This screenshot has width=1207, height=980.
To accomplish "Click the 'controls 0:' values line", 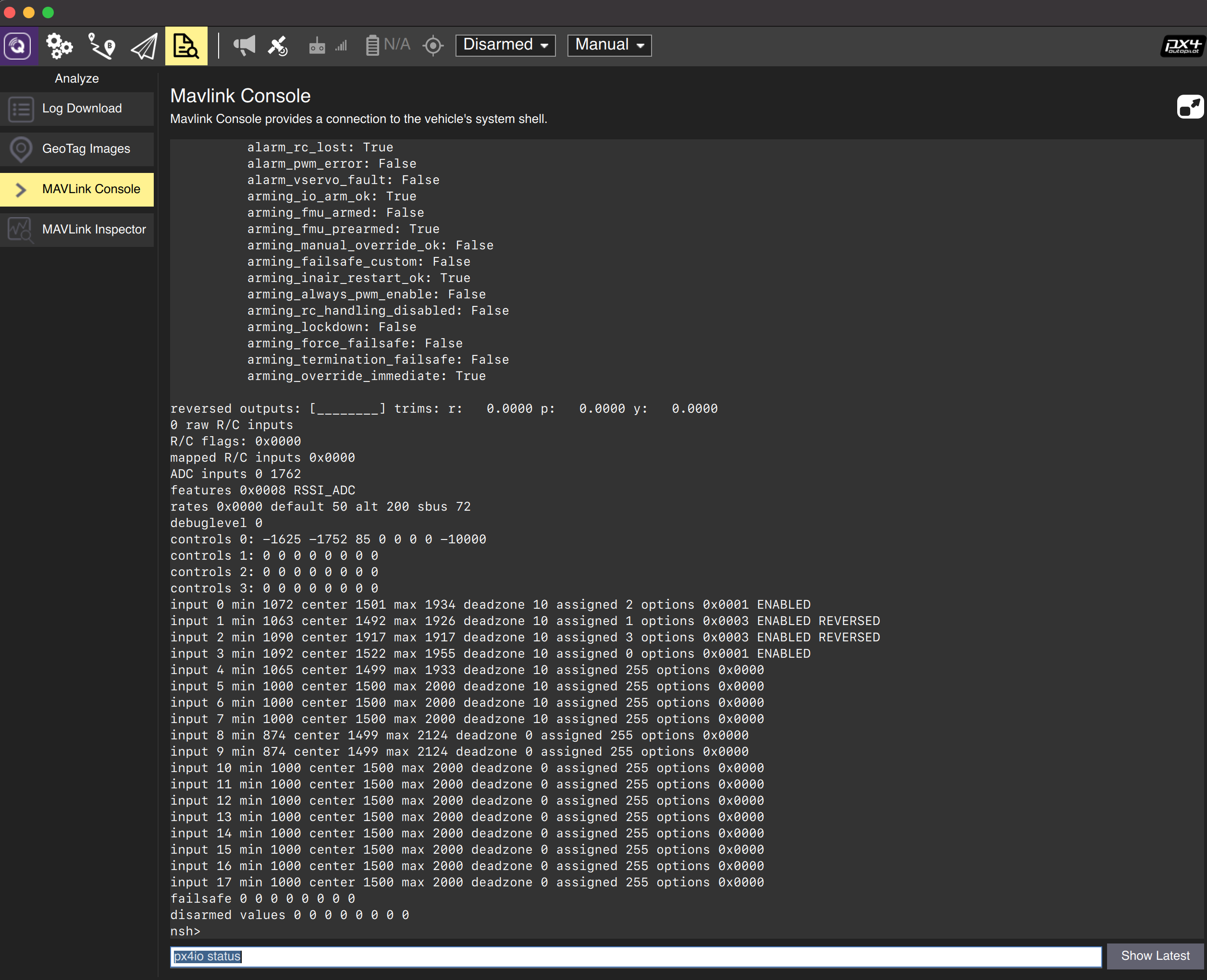I will [328, 539].
